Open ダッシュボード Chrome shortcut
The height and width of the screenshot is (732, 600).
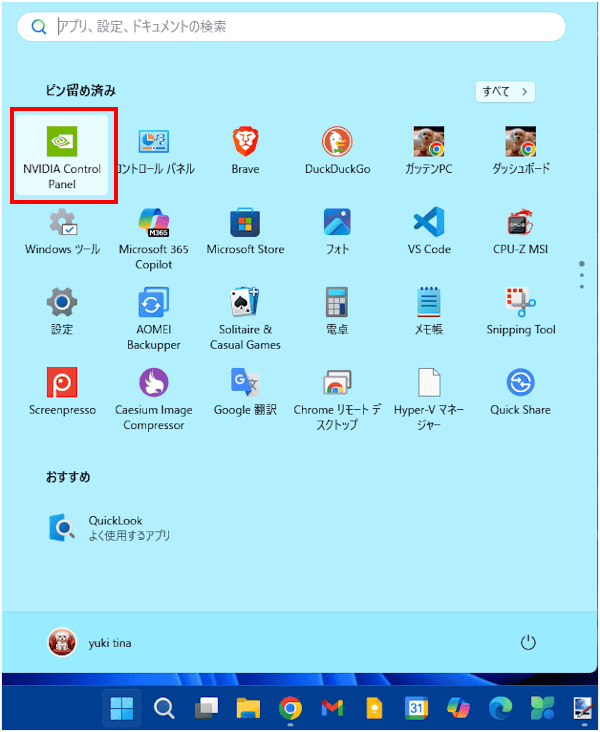[x=521, y=151]
